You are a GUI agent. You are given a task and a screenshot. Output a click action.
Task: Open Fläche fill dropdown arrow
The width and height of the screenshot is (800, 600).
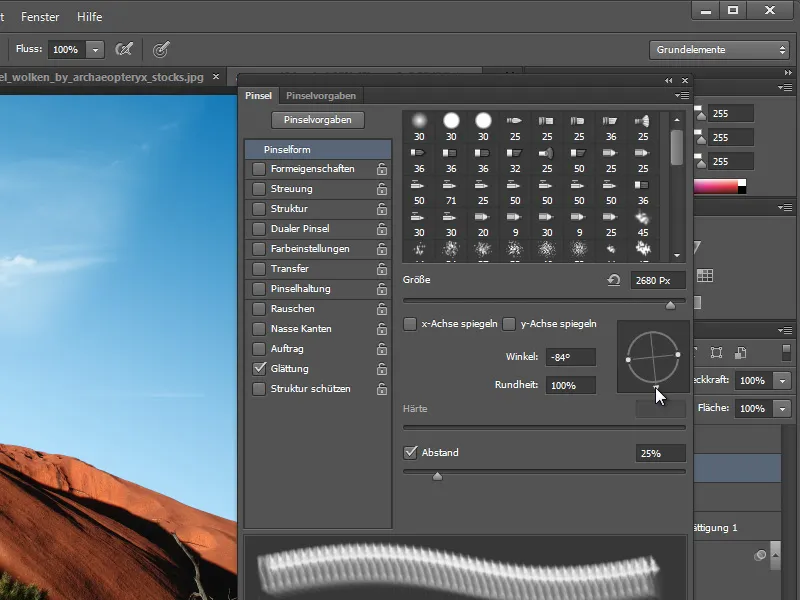click(782, 409)
